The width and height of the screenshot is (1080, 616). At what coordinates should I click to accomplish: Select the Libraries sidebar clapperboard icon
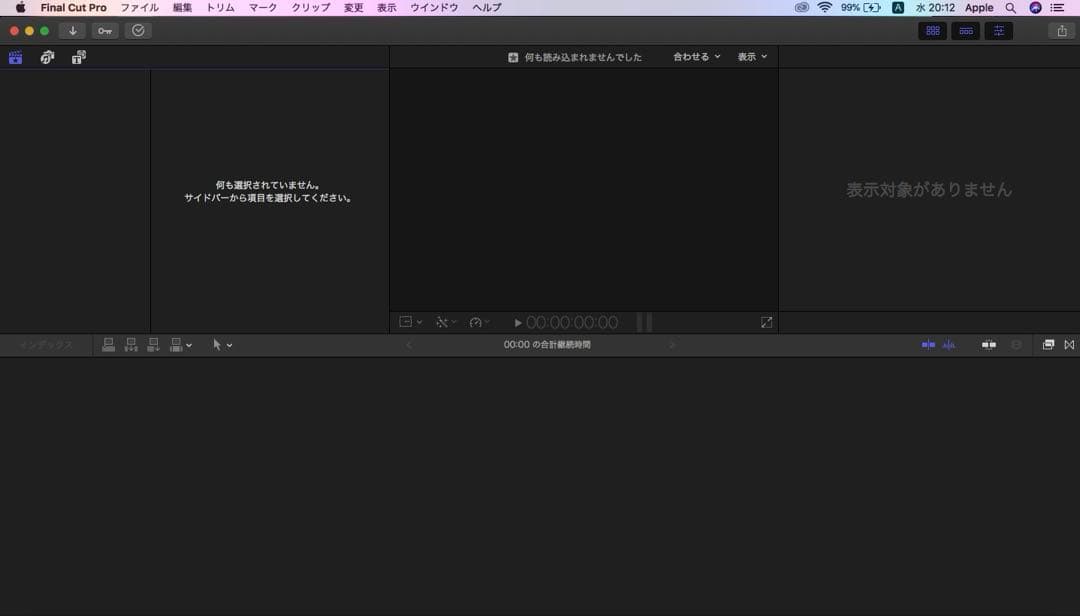[15, 58]
